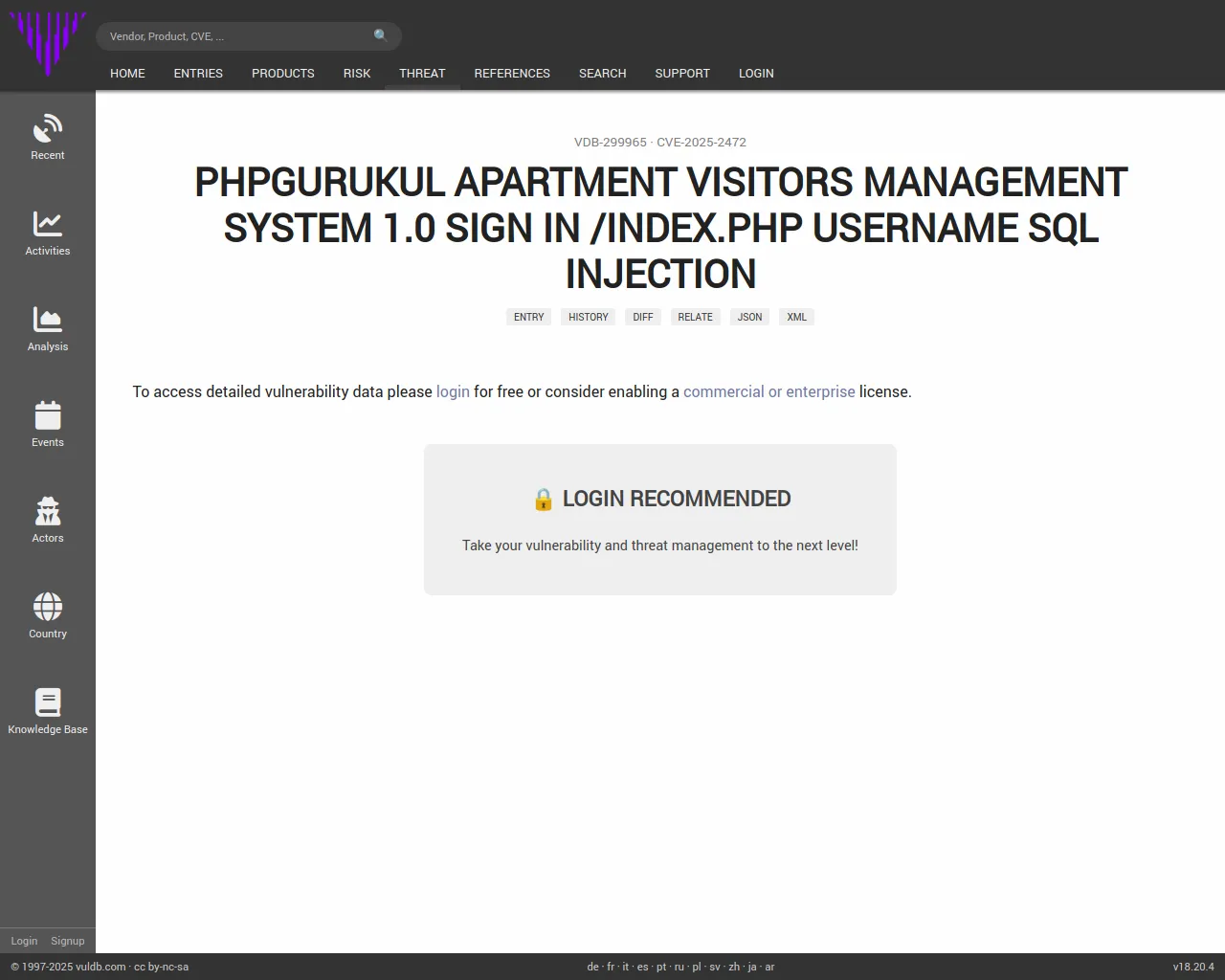Viewport: 1225px width, 980px height.
Task: Open the Activities line chart icon
Action: coord(48,224)
